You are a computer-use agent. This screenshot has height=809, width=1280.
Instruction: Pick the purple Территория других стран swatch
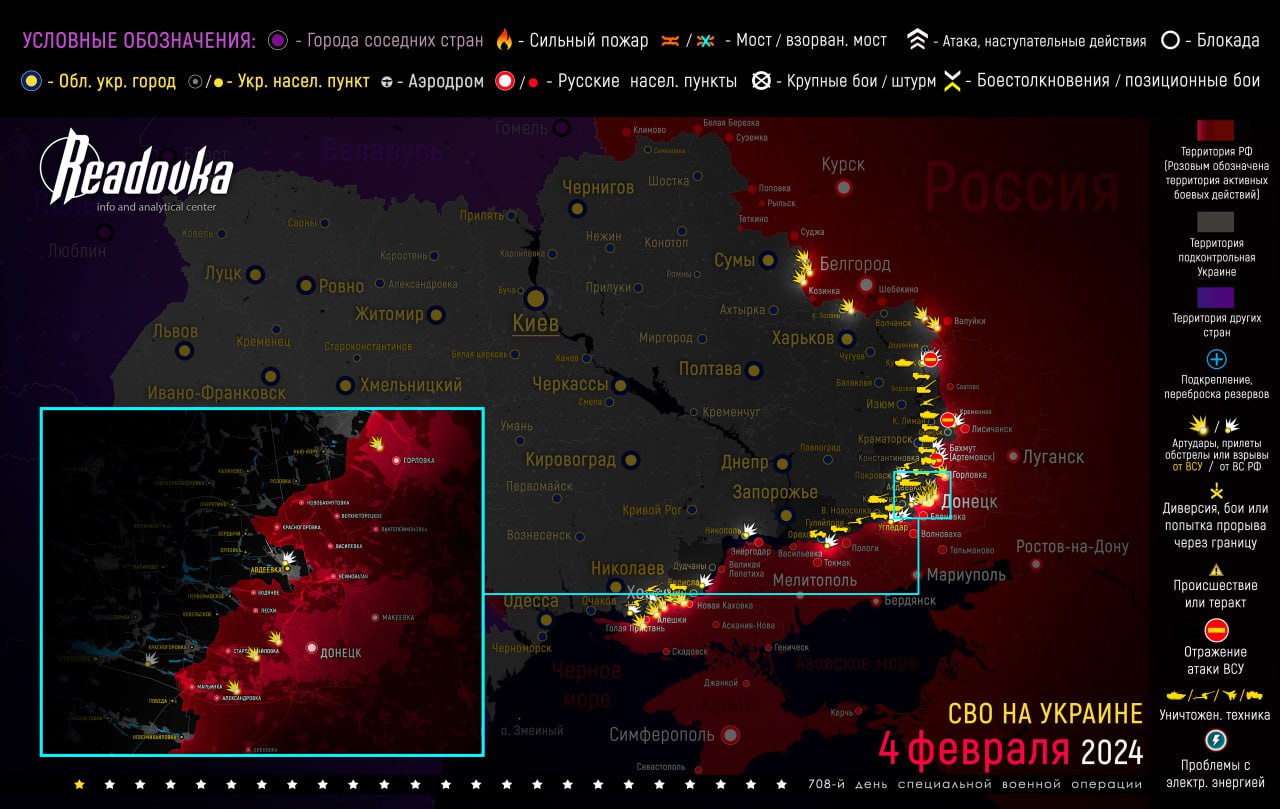tap(1216, 297)
